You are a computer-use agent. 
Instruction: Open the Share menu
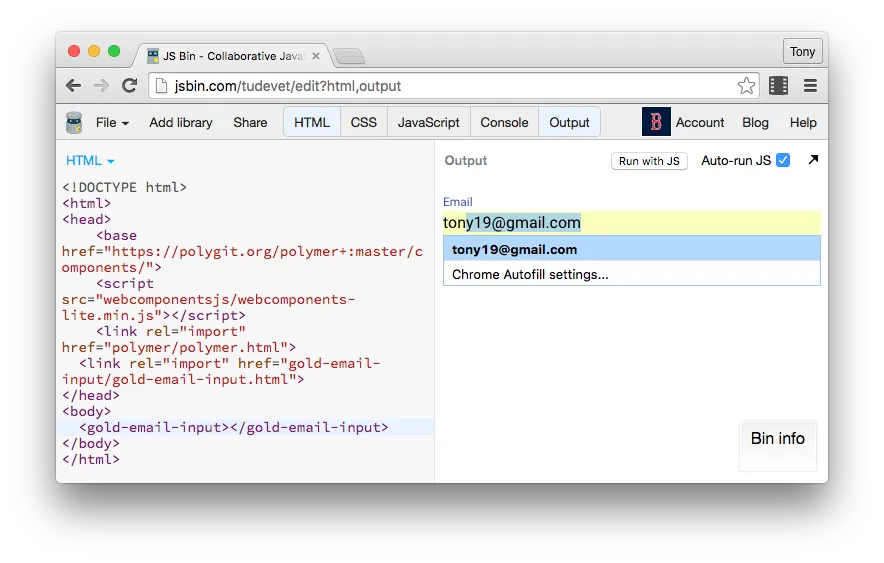250,122
